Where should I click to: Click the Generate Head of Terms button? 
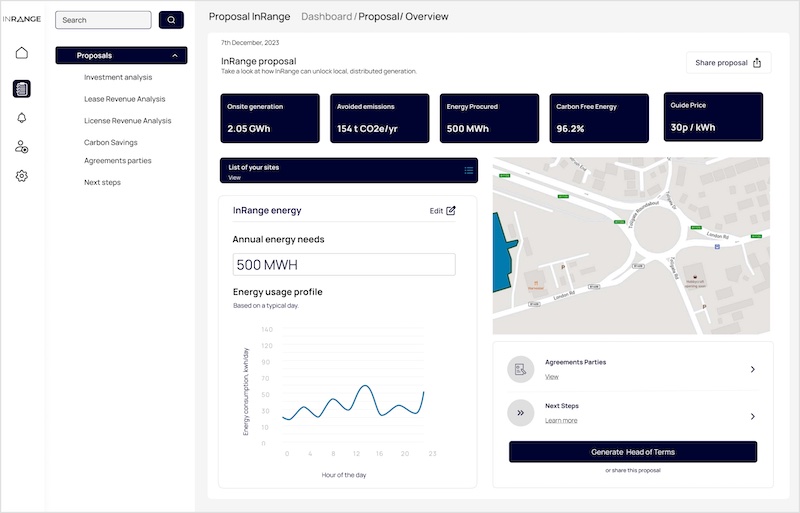[x=633, y=452]
